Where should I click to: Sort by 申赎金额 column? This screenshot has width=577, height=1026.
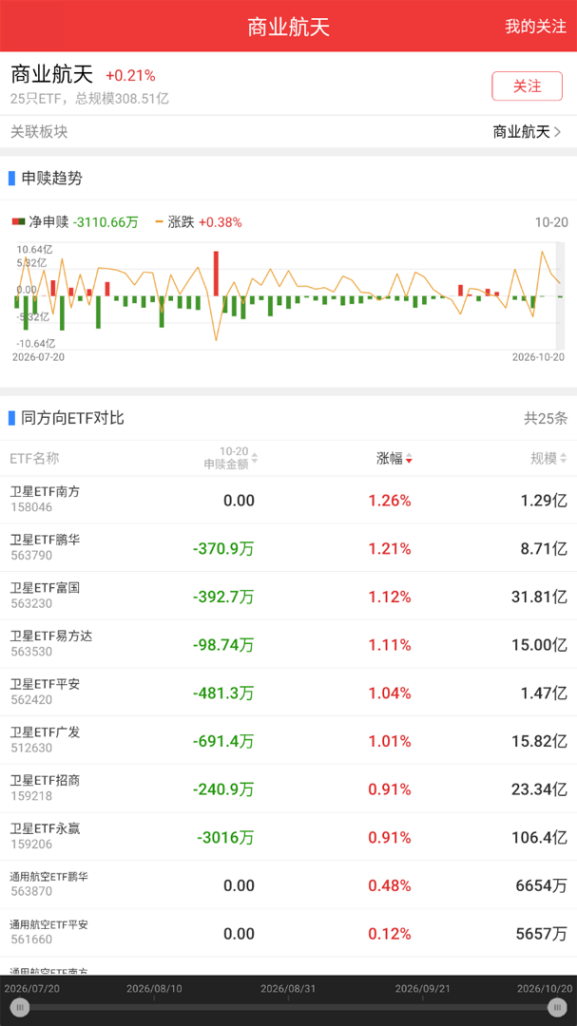[230, 457]
